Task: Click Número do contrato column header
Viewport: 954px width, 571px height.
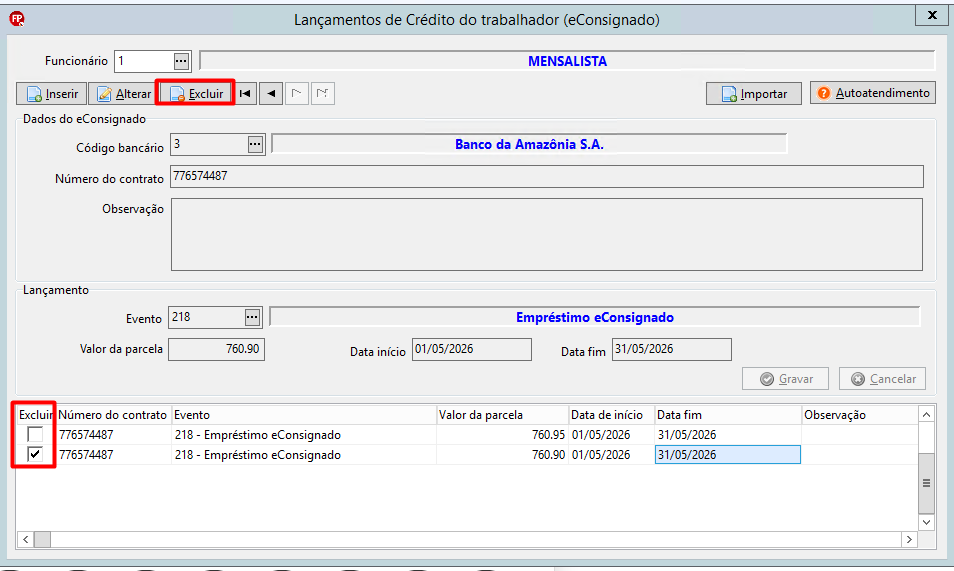Action: (113, 415)
